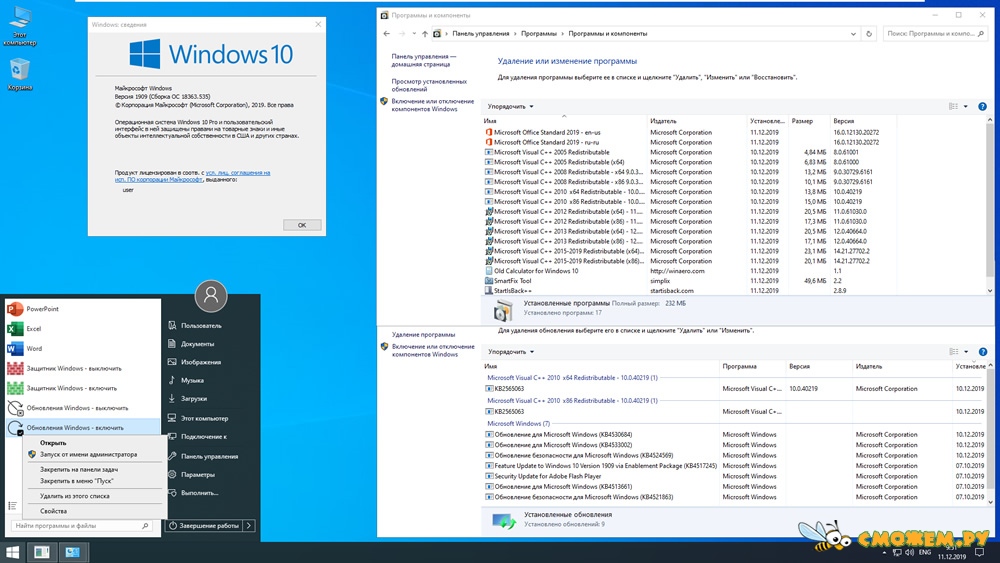Expand address bar history dropdown

tap(853, 34)
